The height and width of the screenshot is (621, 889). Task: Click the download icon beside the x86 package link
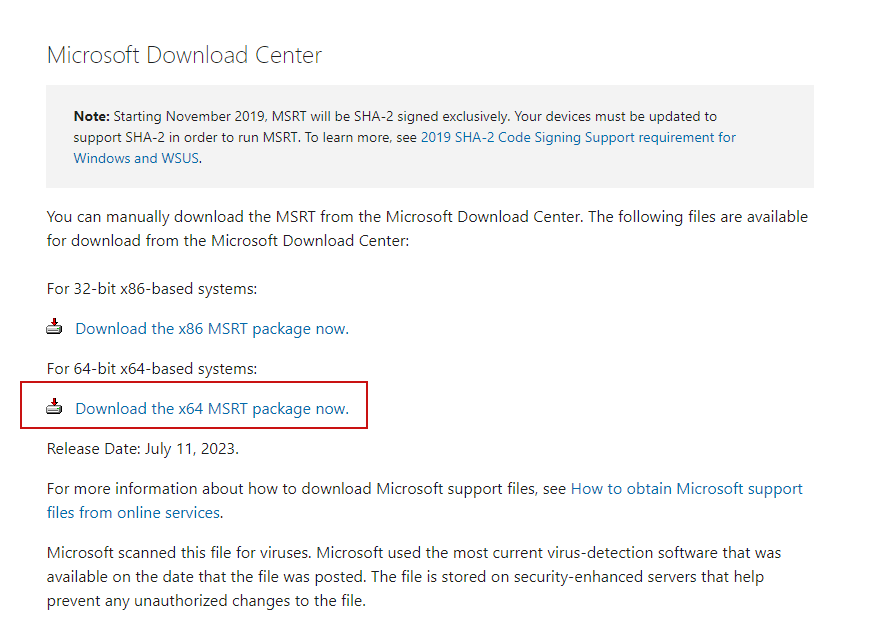tap(54, 327)
